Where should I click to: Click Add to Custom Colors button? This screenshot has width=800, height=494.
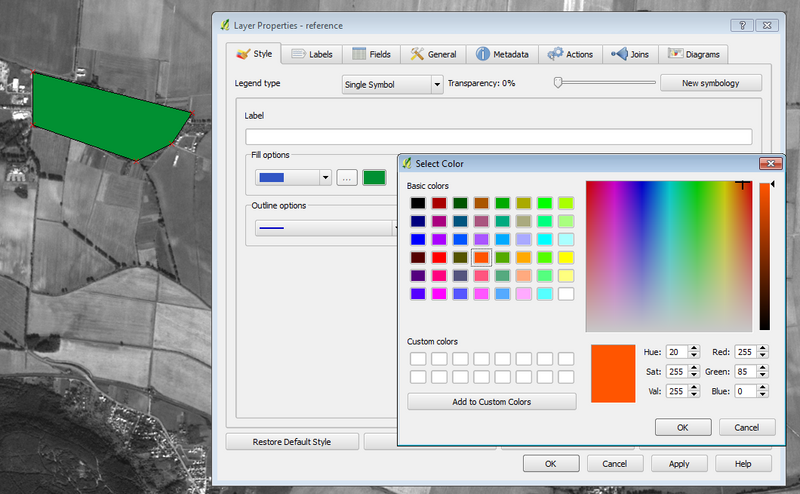coord(492,402)
